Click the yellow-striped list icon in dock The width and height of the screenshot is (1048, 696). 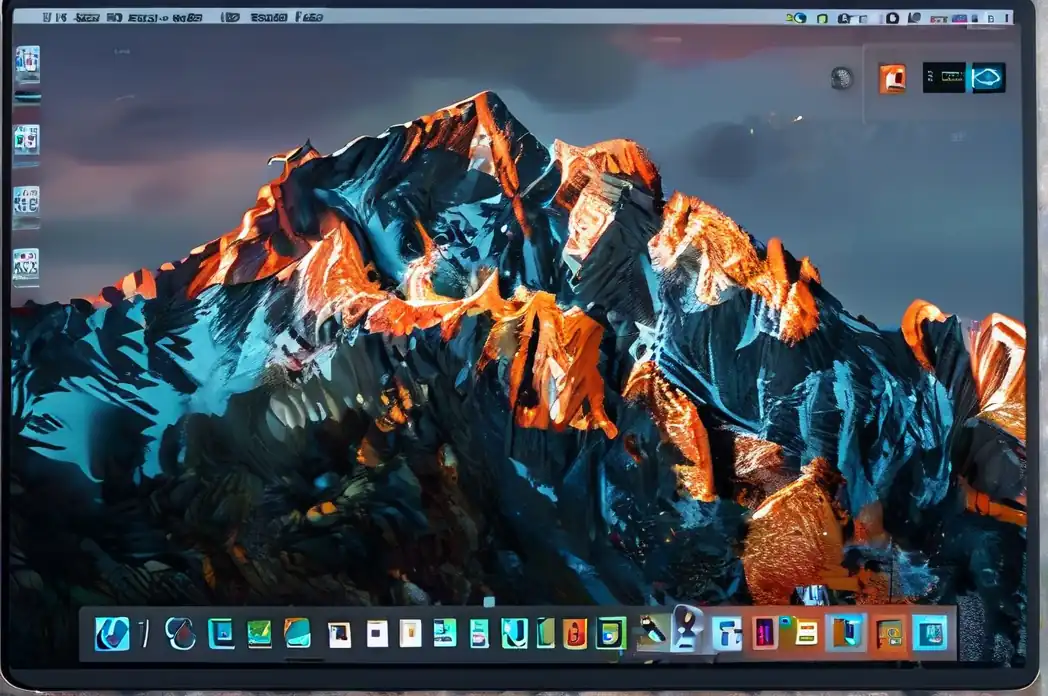pyautogui.click(x=805, y=633)
